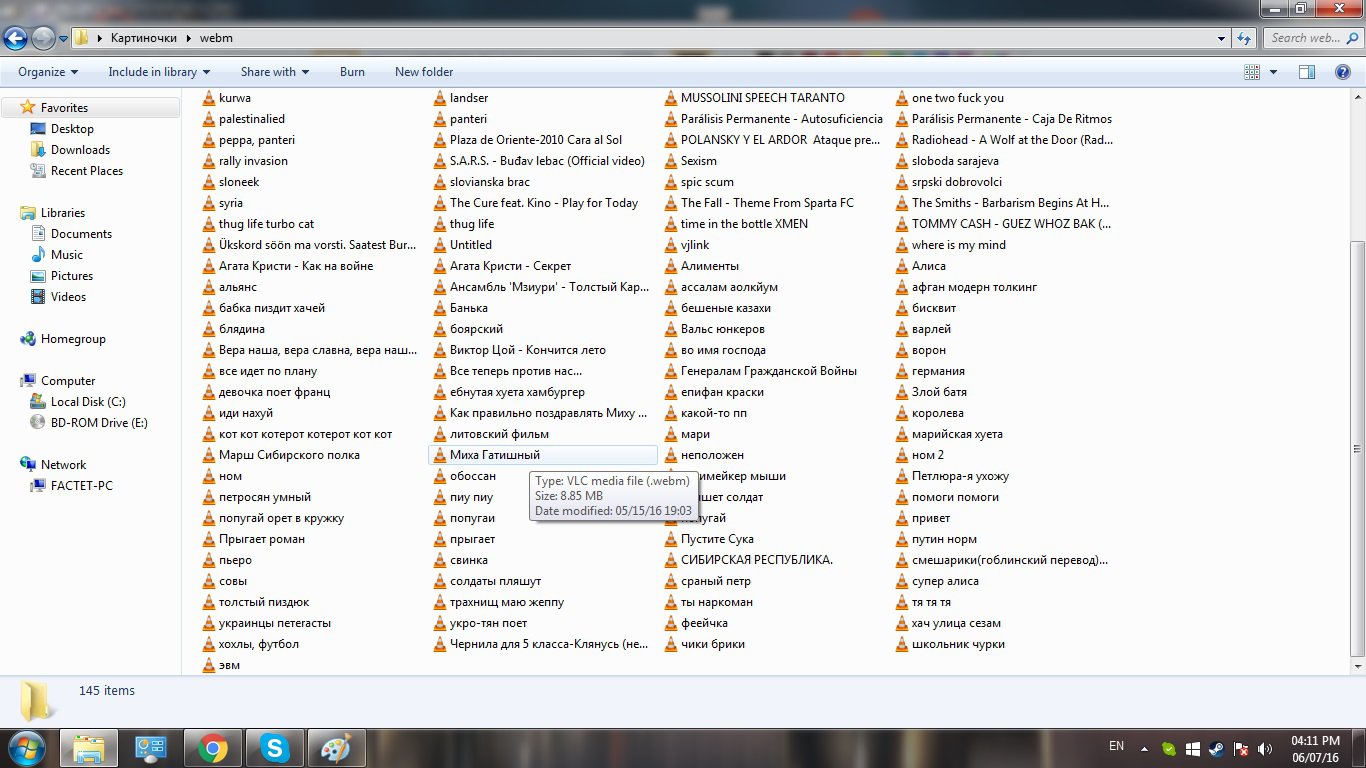This screenshot has height=768, width=1366.
Task: Click folder thumbnail in details pane
Action: point(37,700)
